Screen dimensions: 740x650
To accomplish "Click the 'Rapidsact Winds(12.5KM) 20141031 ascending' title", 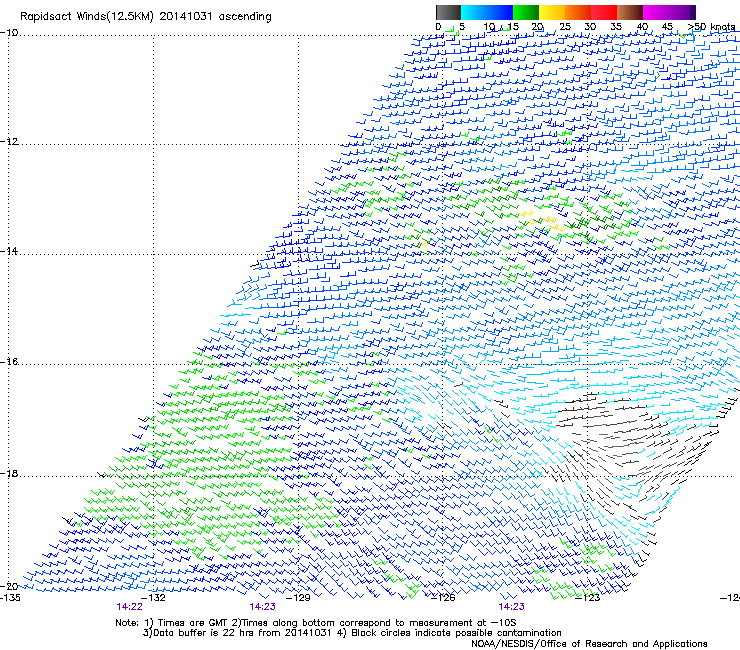I will click(145, 17).
